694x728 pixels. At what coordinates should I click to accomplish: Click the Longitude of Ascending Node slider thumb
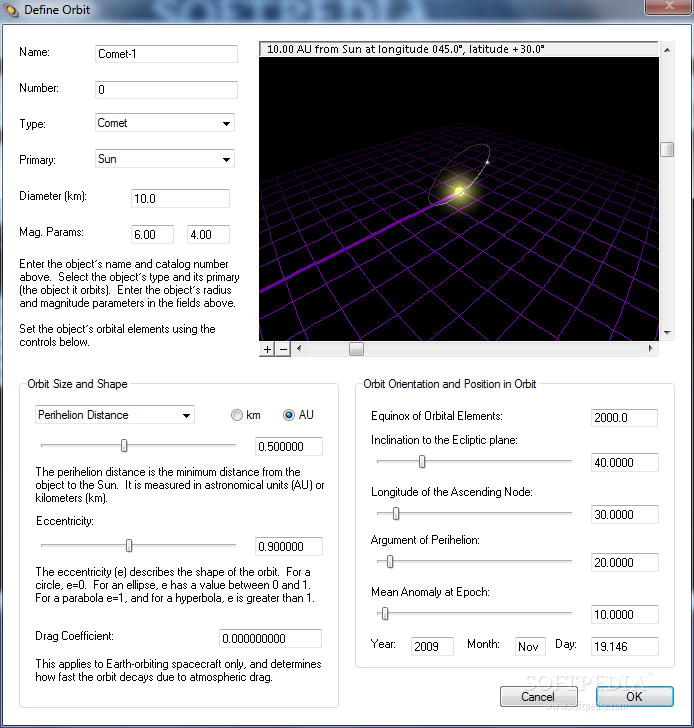[x=396, y=514]
